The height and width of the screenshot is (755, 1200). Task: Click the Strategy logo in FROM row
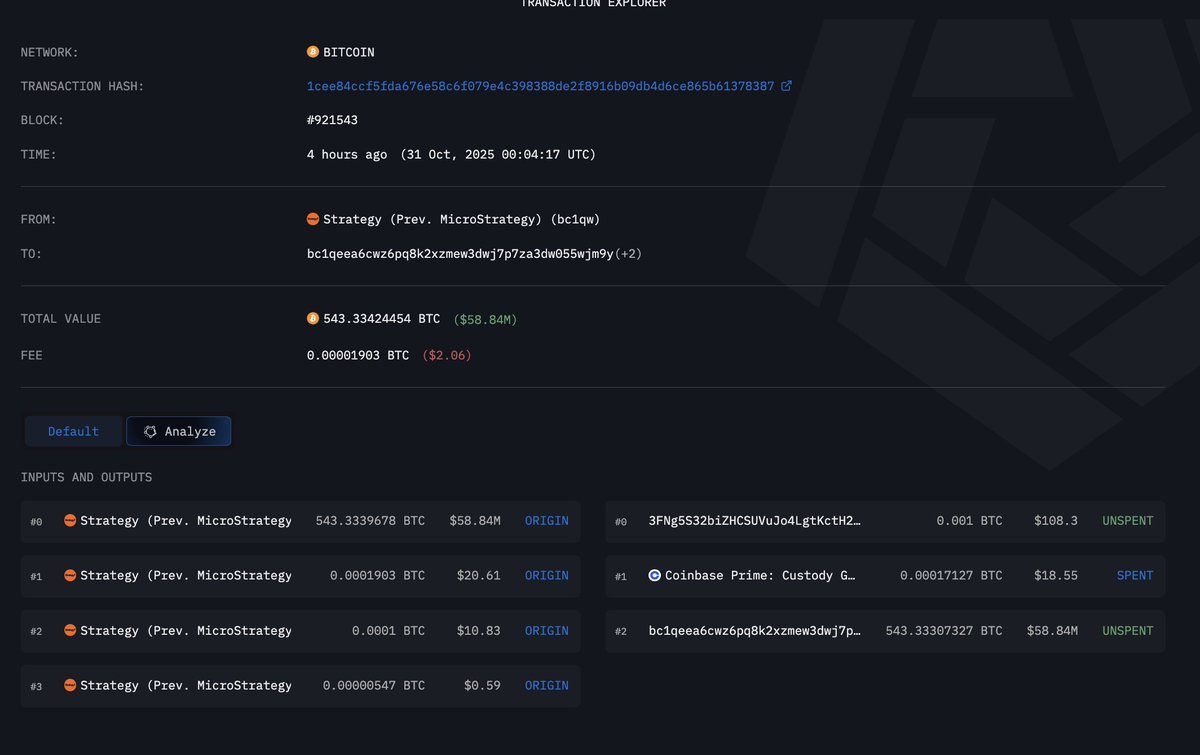click(313, 219)
